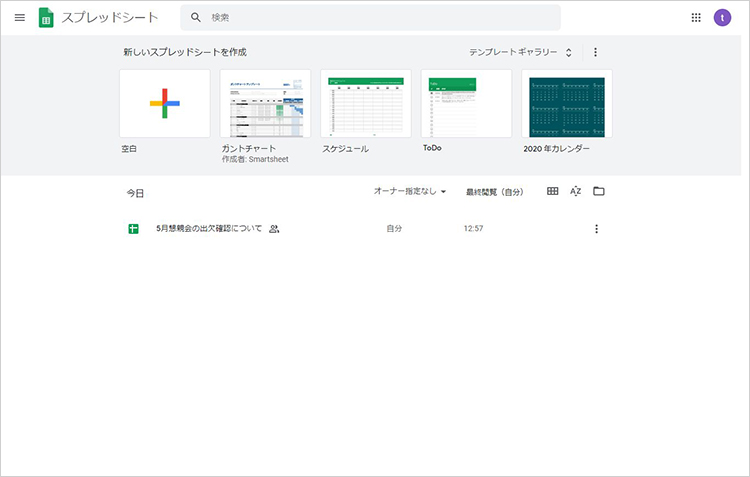The height and width of the screenshot is (477, 750).
Task: Click the green Sheets logo icon
Action: pos(46,18)
